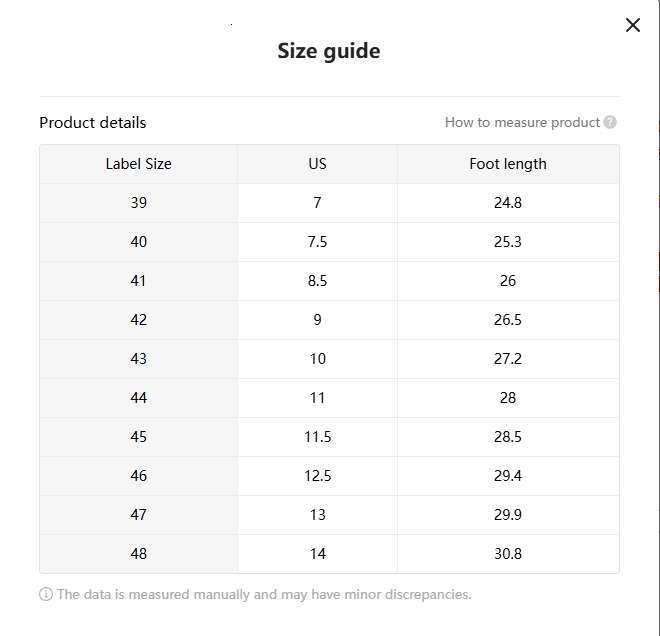This screenshot has height=636, width=660.
Task: Click the foot length 29.9 cell
Action: tap(508, 515)
